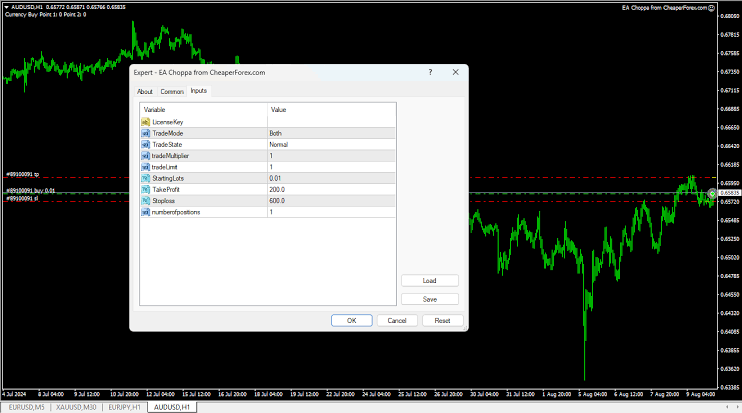Open the EURJPY,H1 chart tab
This screenshot has width=742, height=413.
pos(124,407)
